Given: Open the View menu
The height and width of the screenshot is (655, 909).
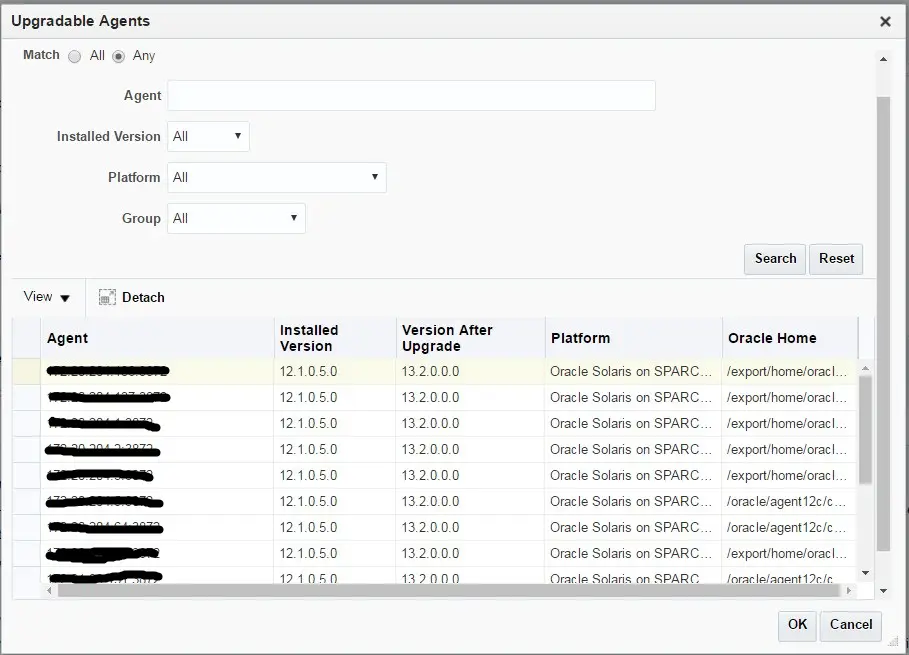Looking at the screenshot, I should click(x=46, y=297).
